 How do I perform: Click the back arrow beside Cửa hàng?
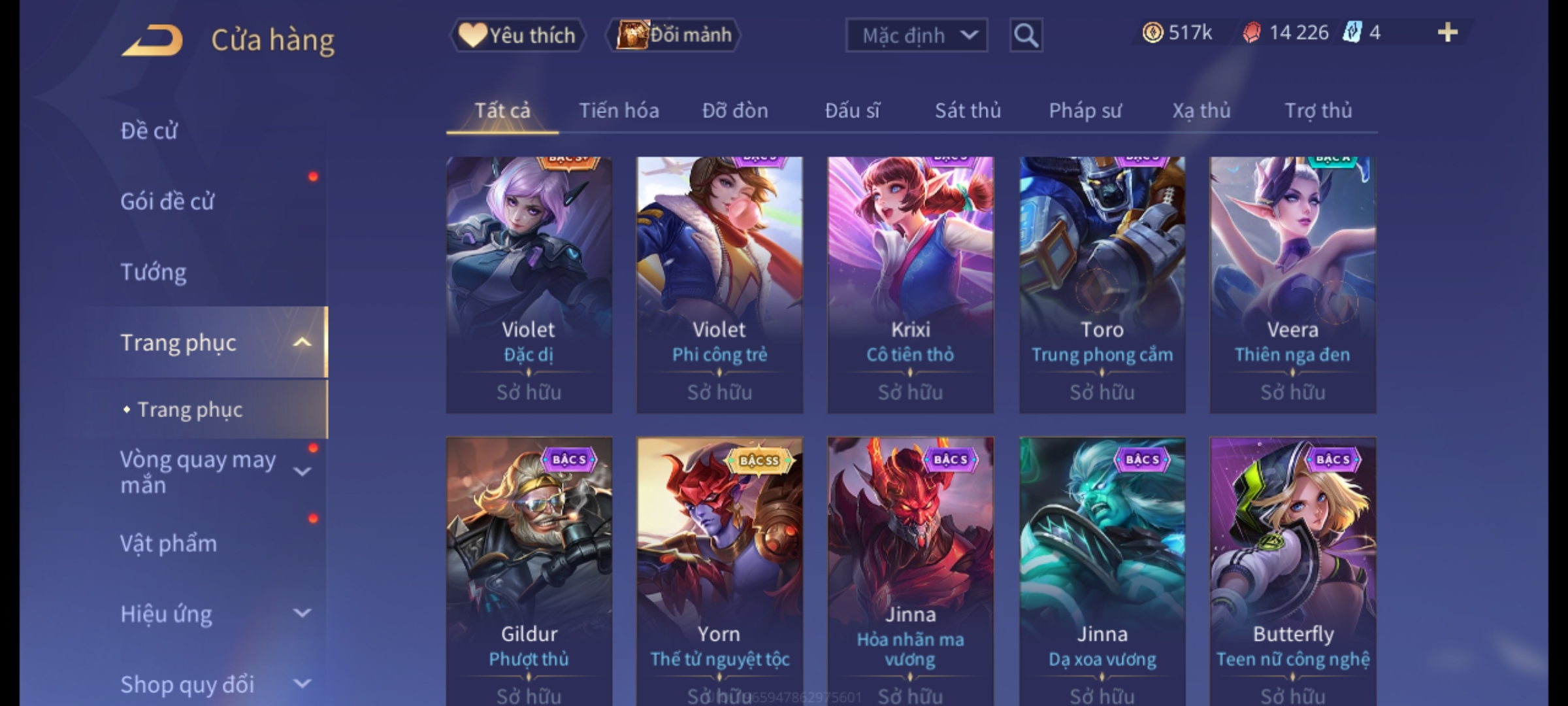pyautogui.click(x=152, y=41)
